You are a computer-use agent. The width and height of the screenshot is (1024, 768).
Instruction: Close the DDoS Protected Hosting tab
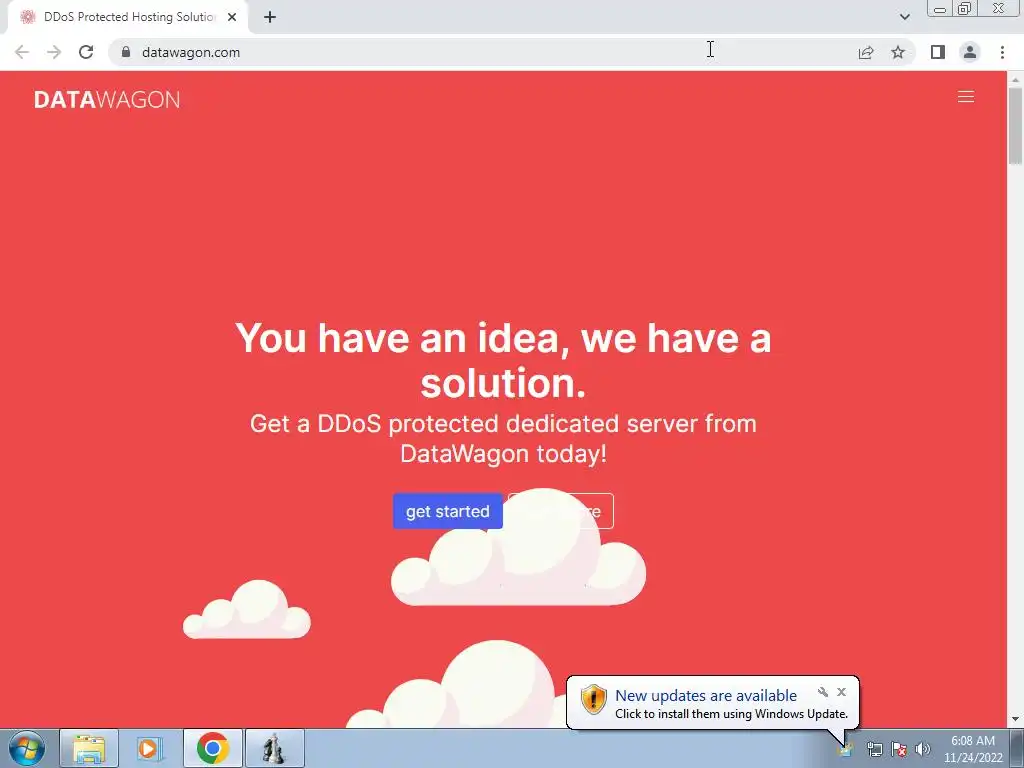(x=232, y=17)
